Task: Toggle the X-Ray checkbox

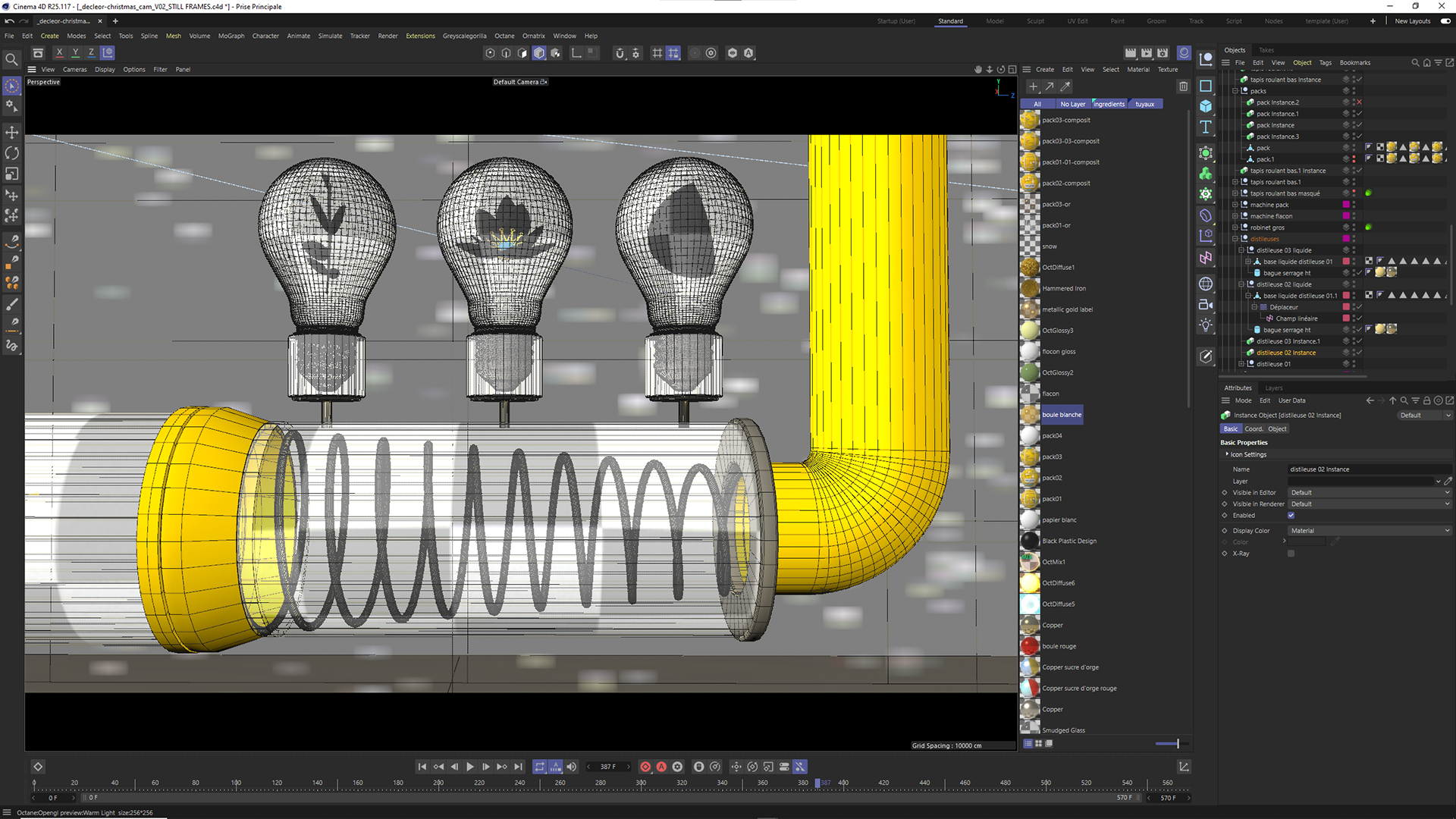Action: pyautogui.click(x=1291, y=554)
